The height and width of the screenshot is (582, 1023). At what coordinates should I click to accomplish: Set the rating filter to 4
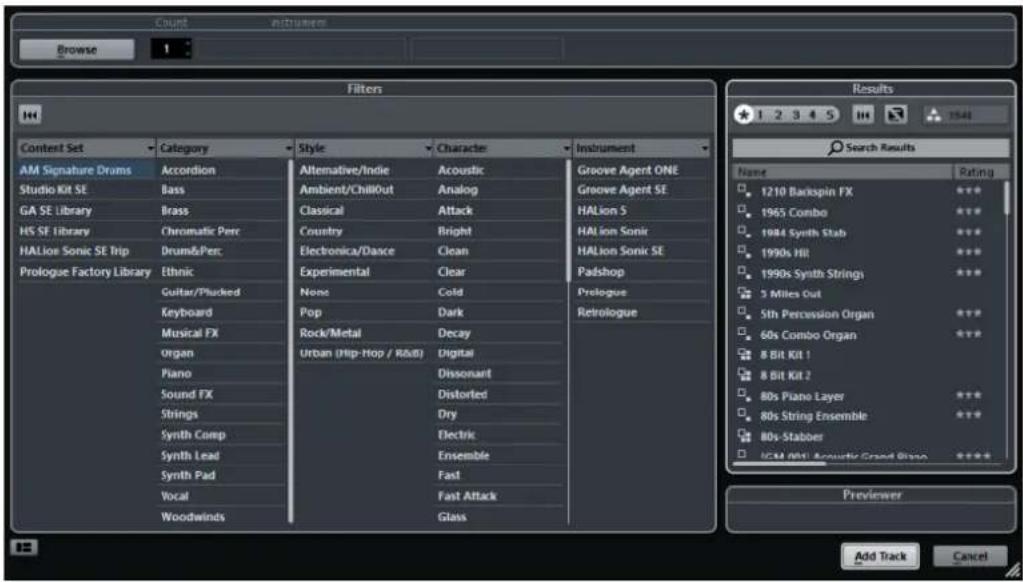812,115
